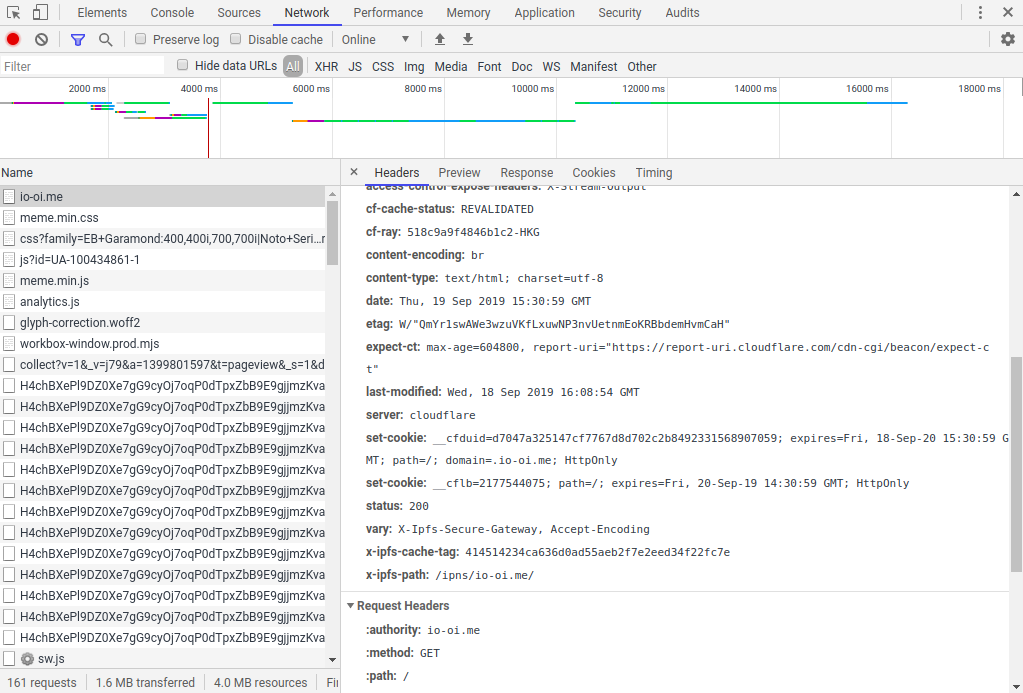Open the network search magnifier
This screenshot has height=693, width=1023.
(105, 40)
